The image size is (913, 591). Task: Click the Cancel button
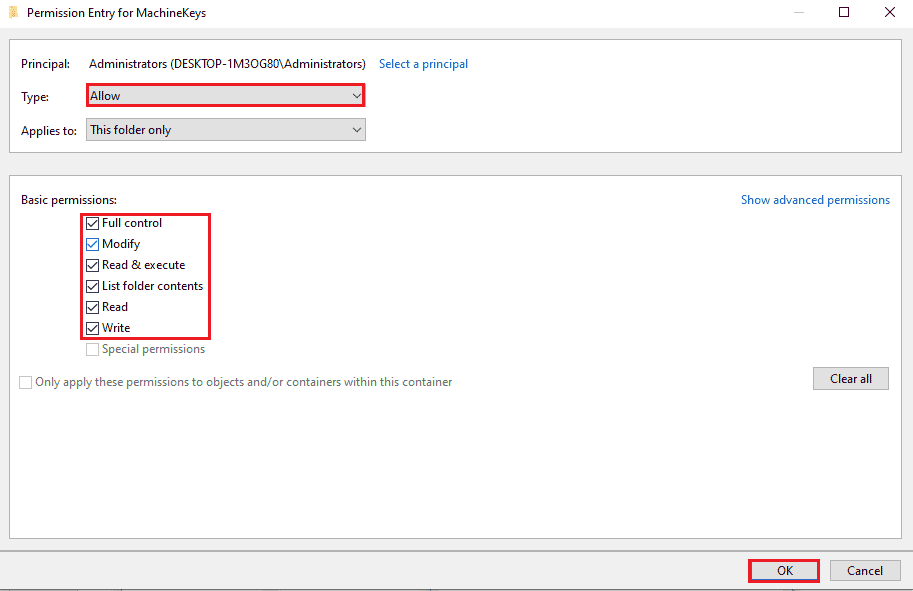coord(865,571)
